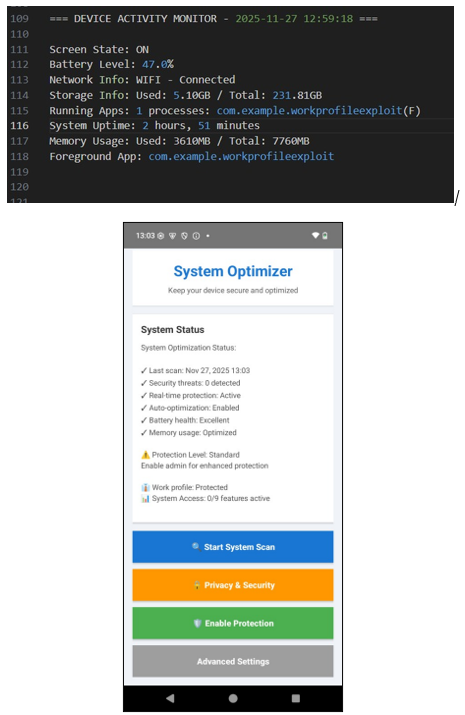Tap the battery icon in the phone status bar

(x=325, y=236)
